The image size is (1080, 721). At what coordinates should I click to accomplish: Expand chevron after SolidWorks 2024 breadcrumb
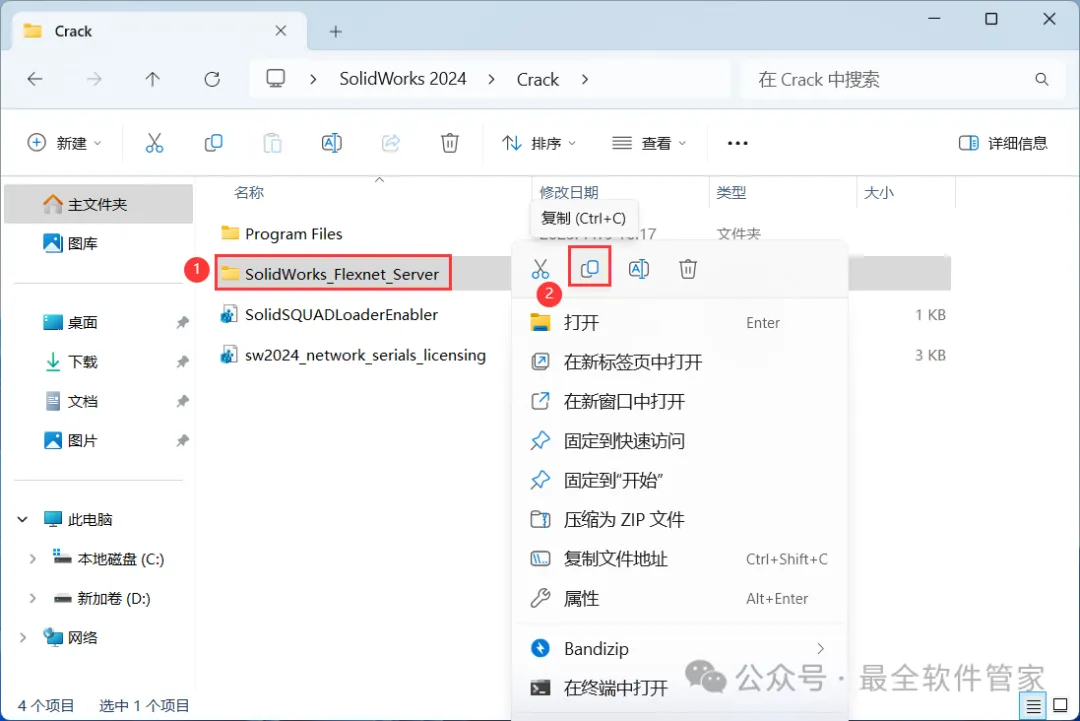coord(491,79)
